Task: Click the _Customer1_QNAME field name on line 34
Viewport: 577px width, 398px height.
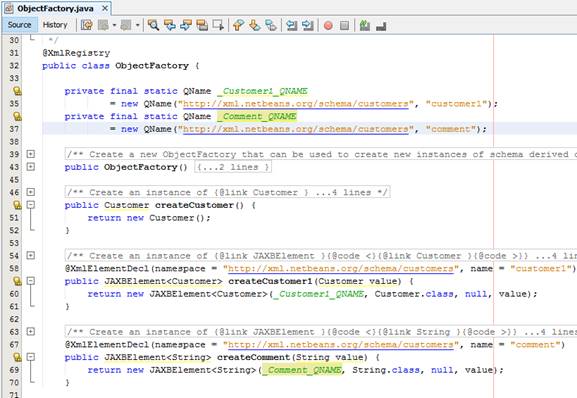Action: 262,91
